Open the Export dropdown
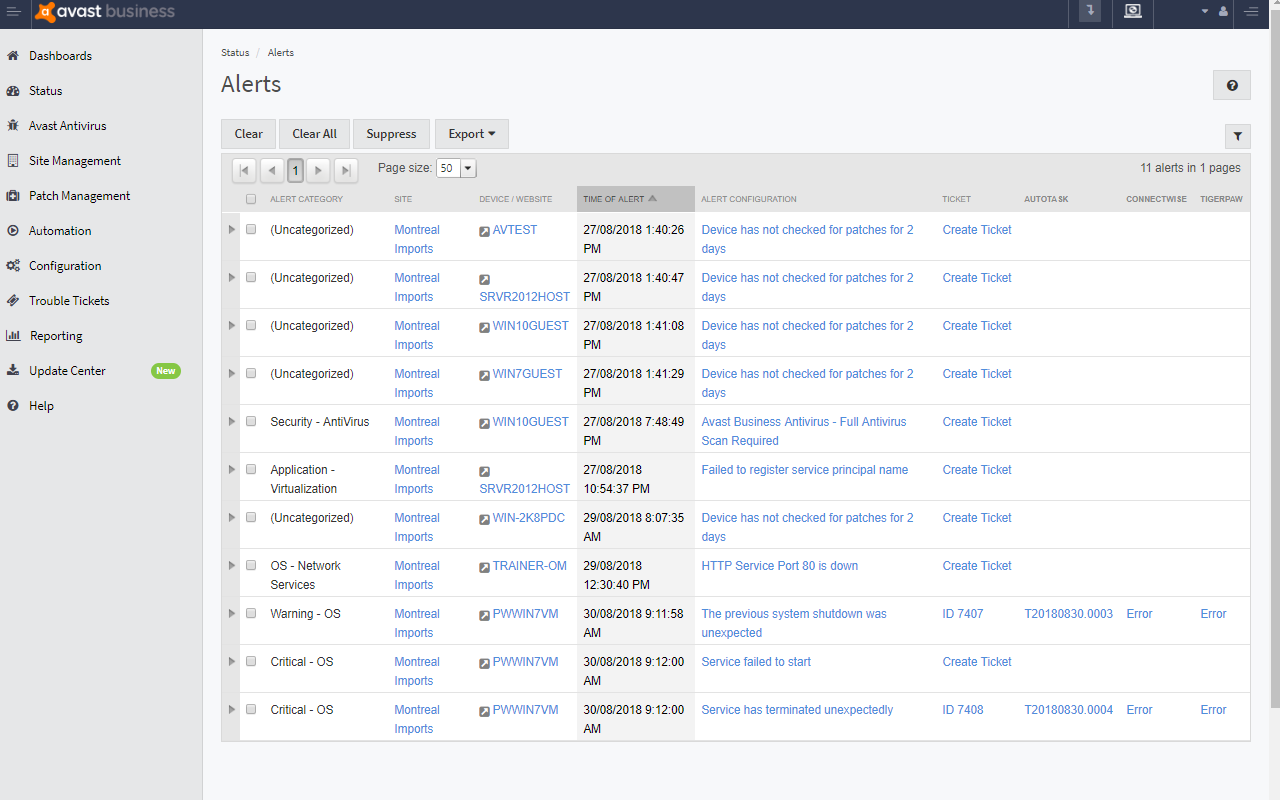The height and width of the screenshot is (800, 1280). pyautogui.click(x=471, y=133)
